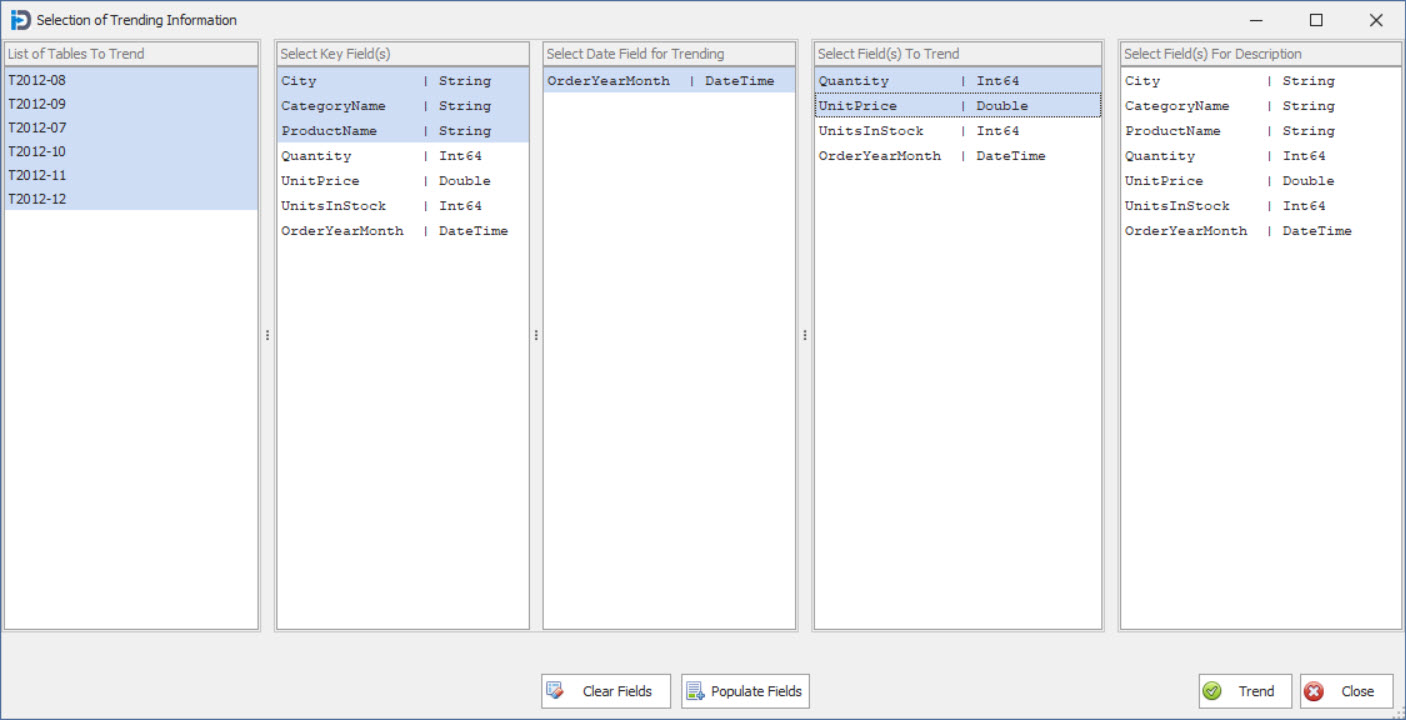
Task: Choose ProductName in Select Key Field(s)
Action: (329, 131)
